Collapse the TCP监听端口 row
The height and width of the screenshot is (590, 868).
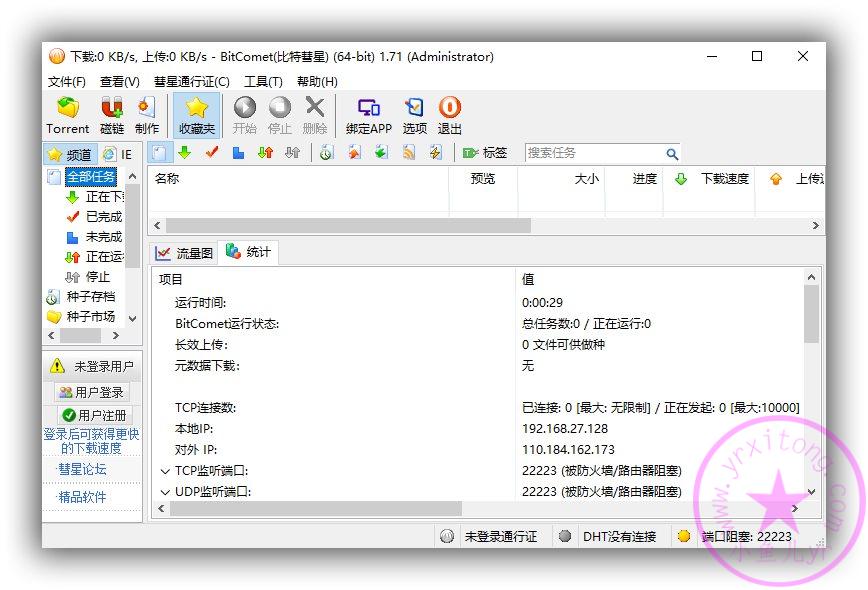point(163,471)
